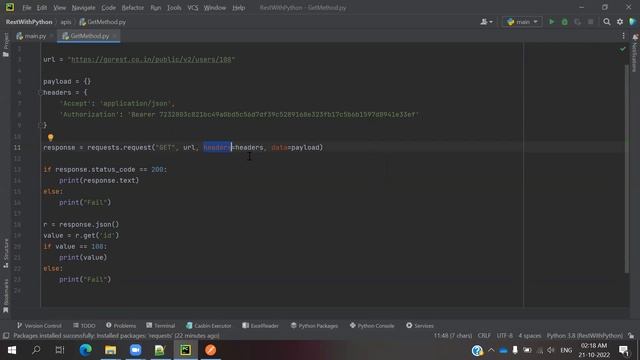Screen dimensions: 640x360
Task: Open the Problems tool window
Action: (121, 326)
